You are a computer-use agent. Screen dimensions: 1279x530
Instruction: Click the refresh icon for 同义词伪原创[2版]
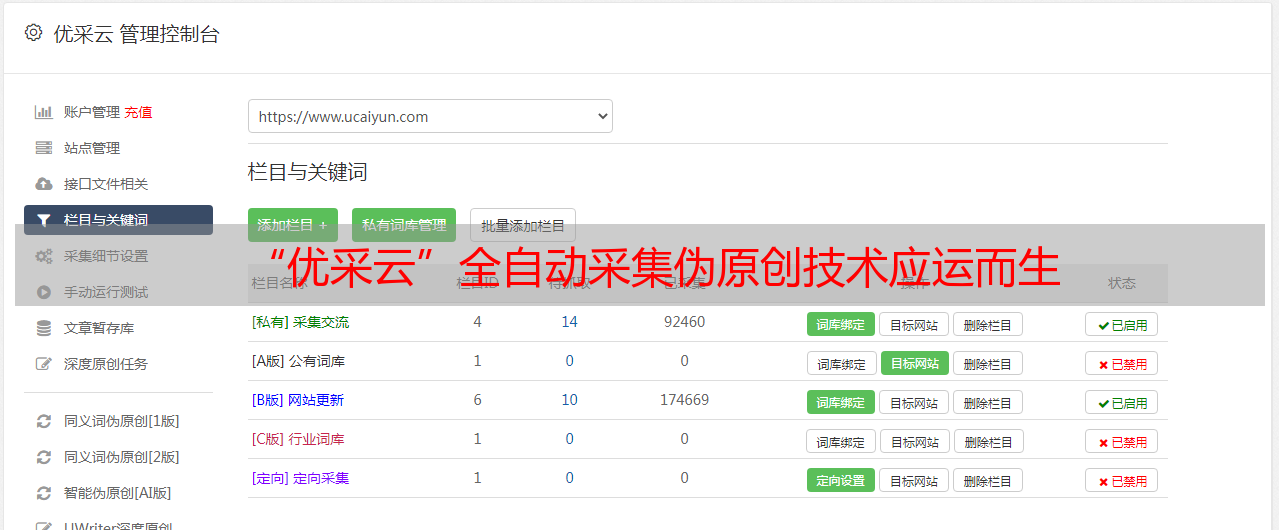44,457
